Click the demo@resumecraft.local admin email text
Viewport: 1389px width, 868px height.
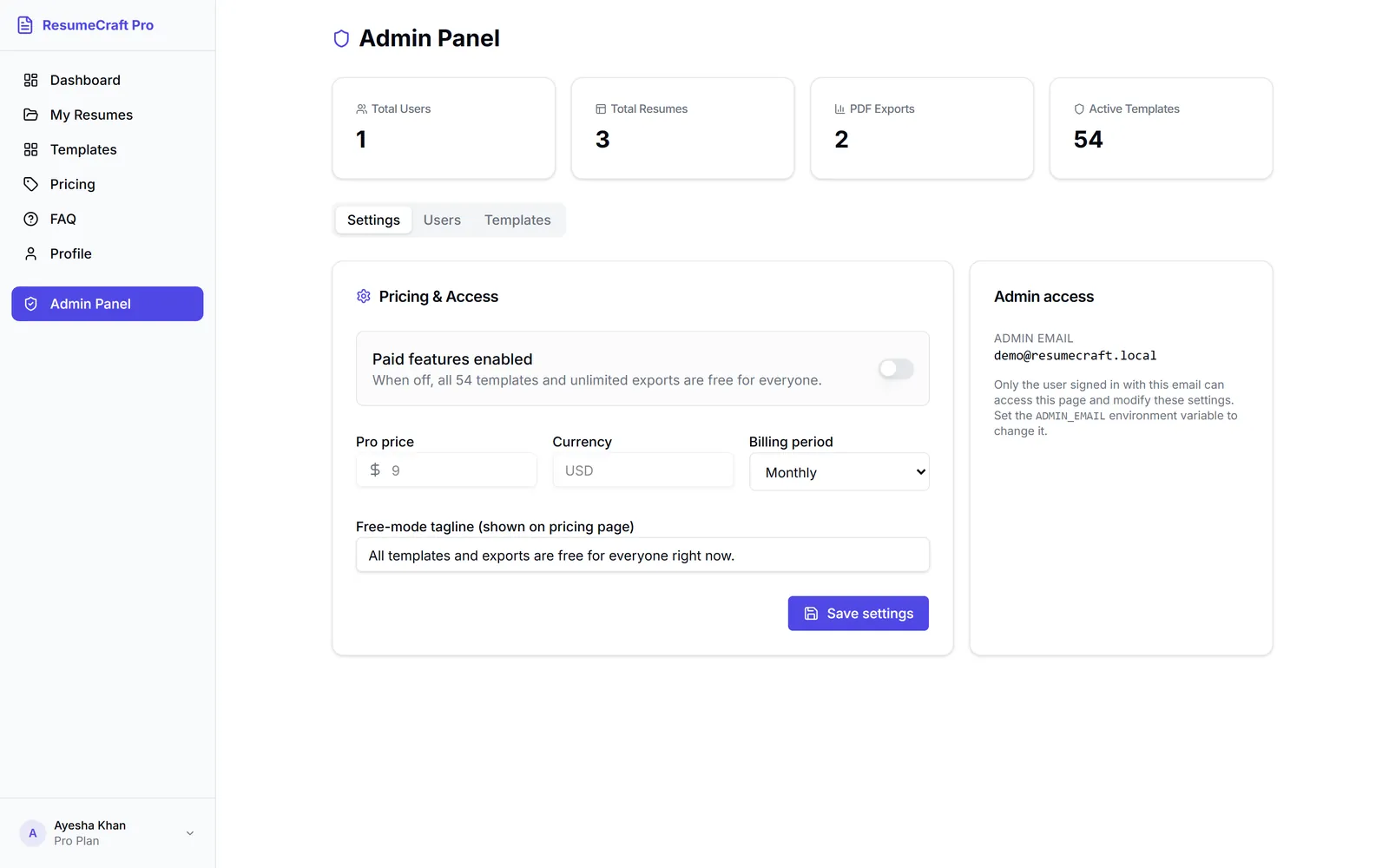[1075, 356]
